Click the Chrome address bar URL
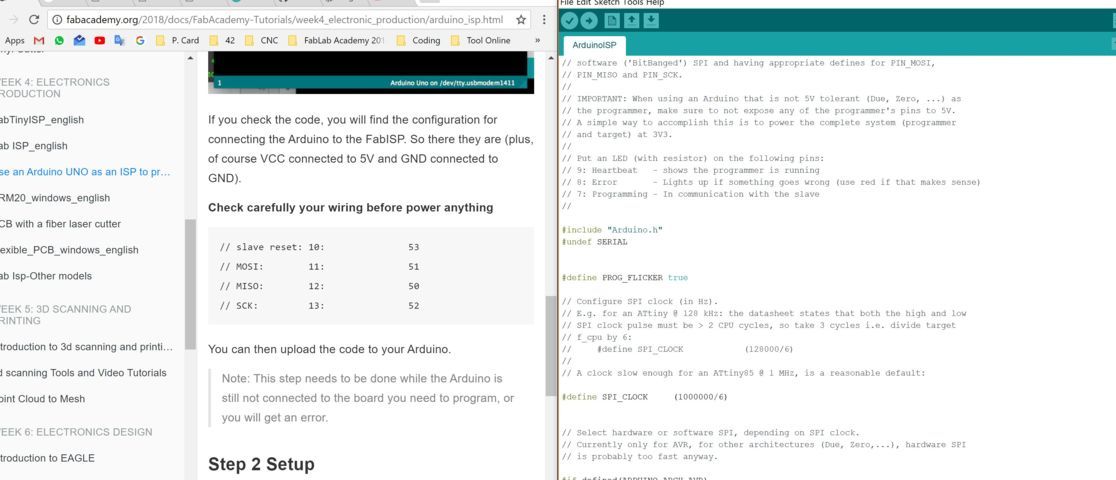This screenshot has width=1116, height=480. (x=285, y=19)
